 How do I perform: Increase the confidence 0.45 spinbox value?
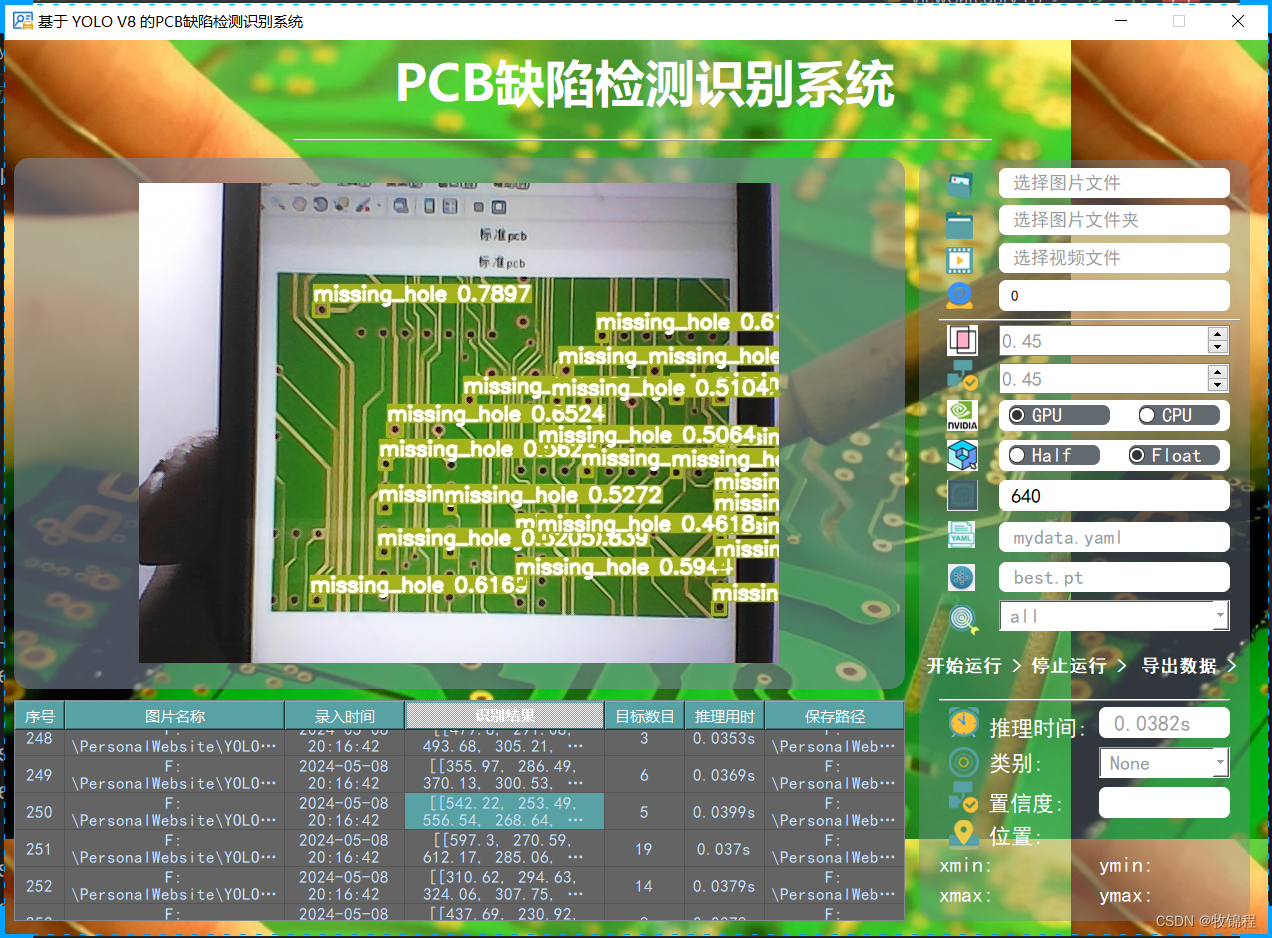tap(1217, 372)
